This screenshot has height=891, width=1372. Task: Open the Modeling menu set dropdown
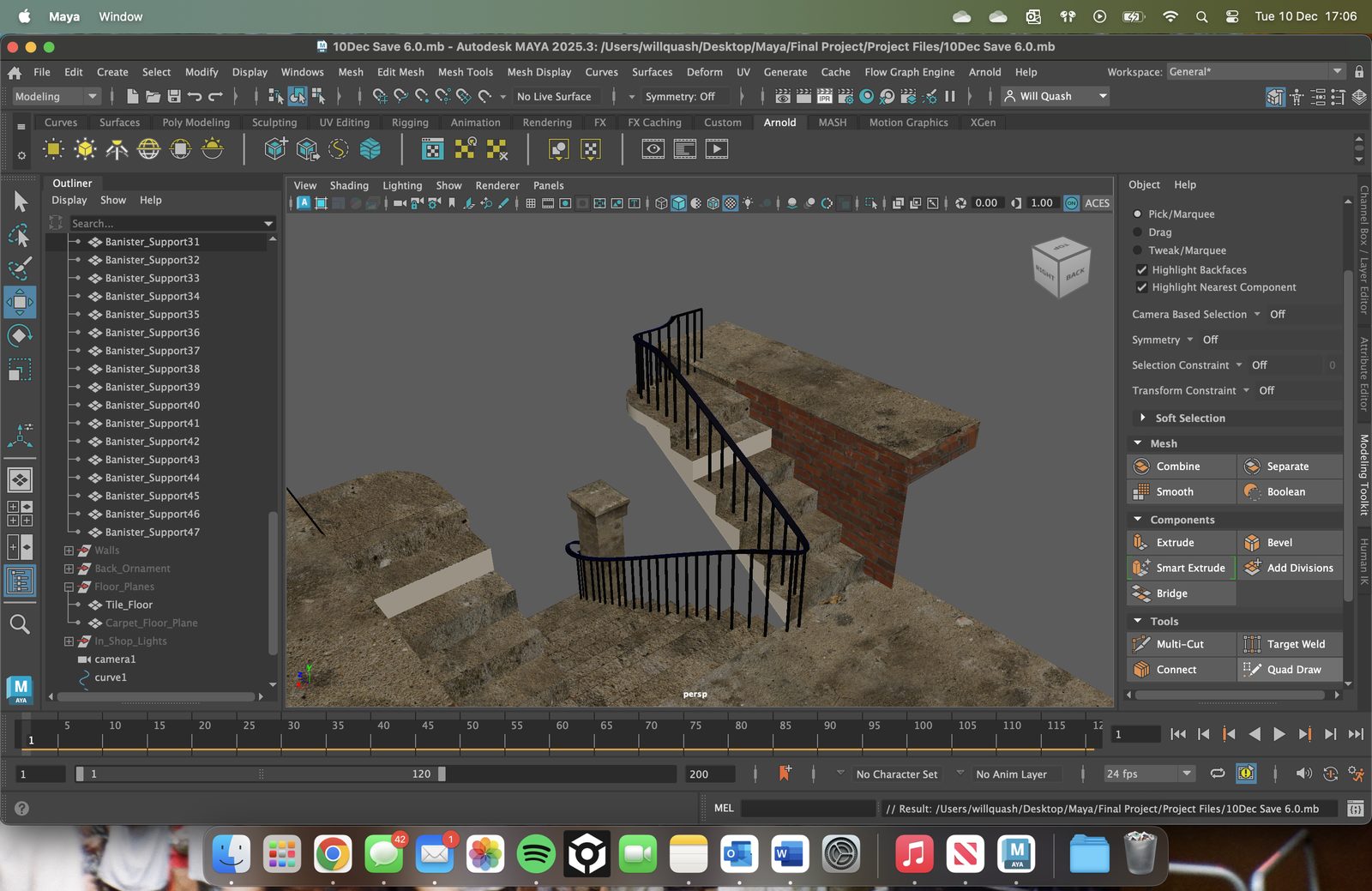pyautogui.click(x=57, y=97)
